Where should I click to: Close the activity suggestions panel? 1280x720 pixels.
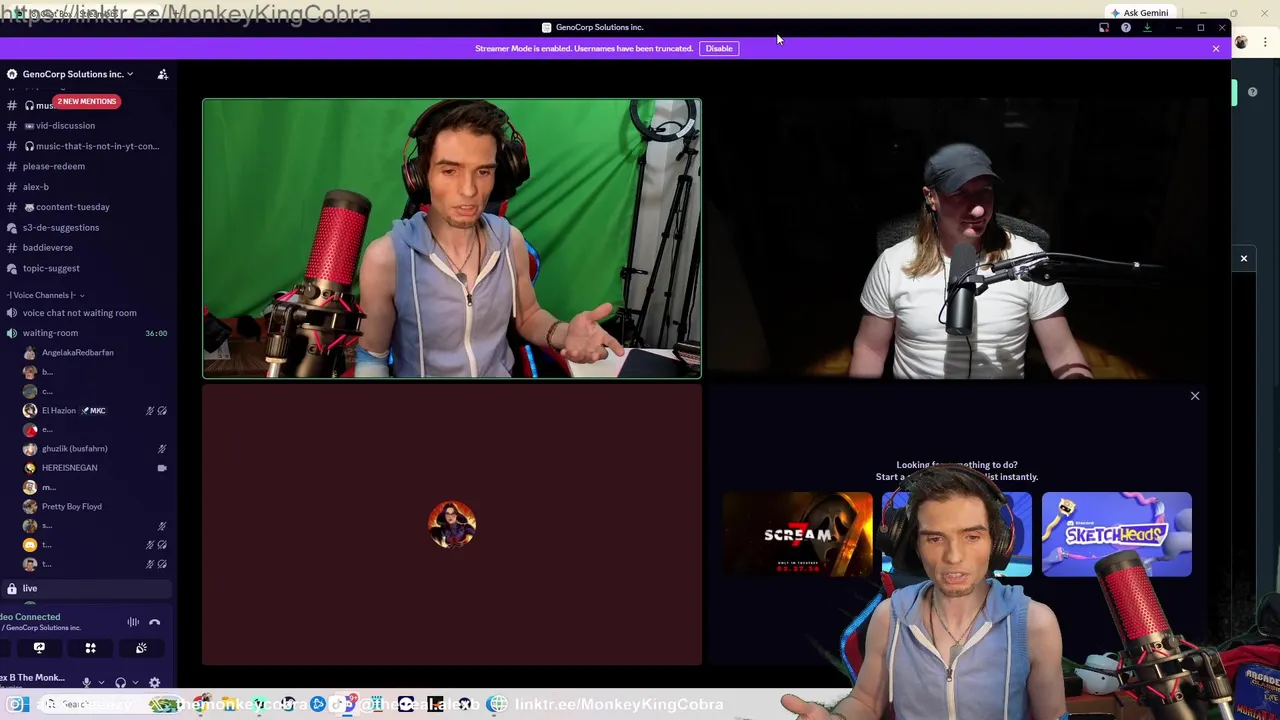click(1195, 396)
